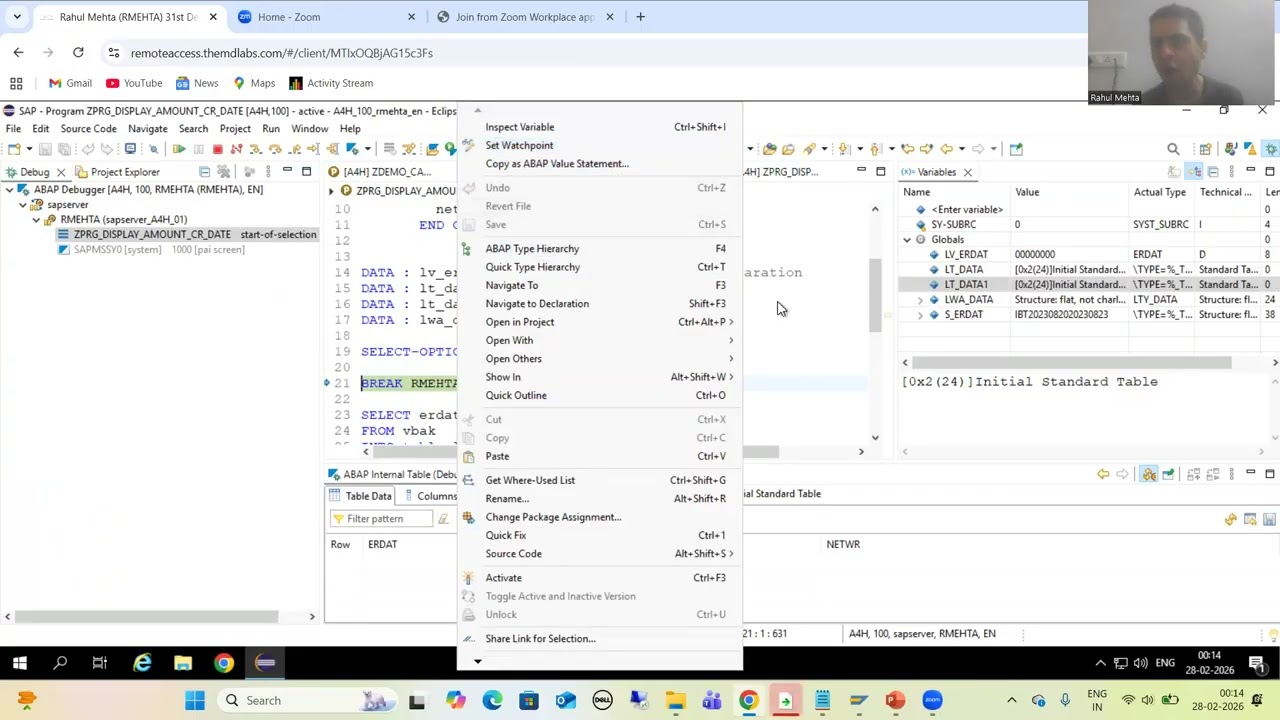Expand the S_ERDAT variable row
The height and width of the screenshot is (720, 1280).
tap(920, 315)
